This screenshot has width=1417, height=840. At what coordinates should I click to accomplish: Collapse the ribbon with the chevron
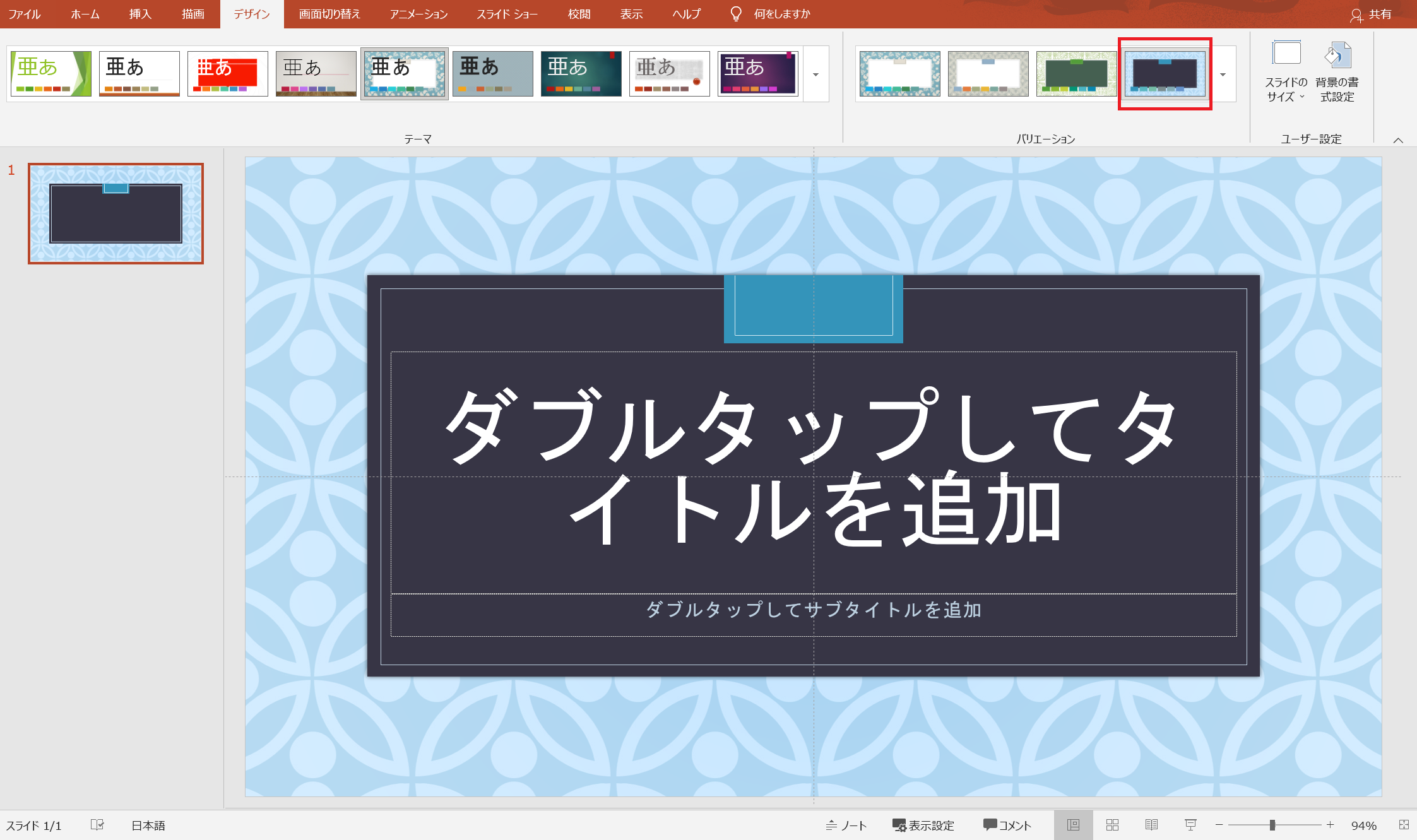1398,140
